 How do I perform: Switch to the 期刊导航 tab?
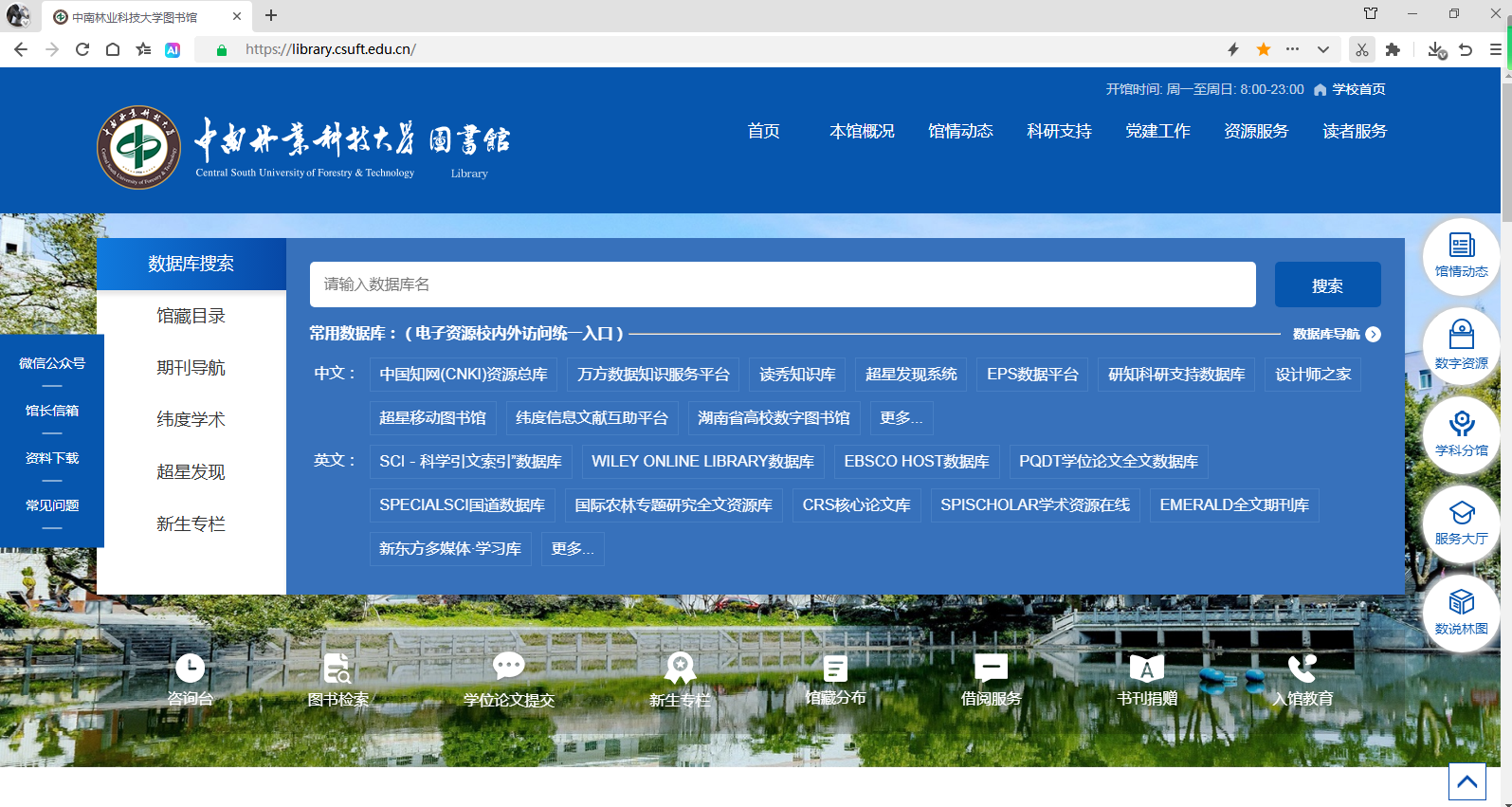191,368
